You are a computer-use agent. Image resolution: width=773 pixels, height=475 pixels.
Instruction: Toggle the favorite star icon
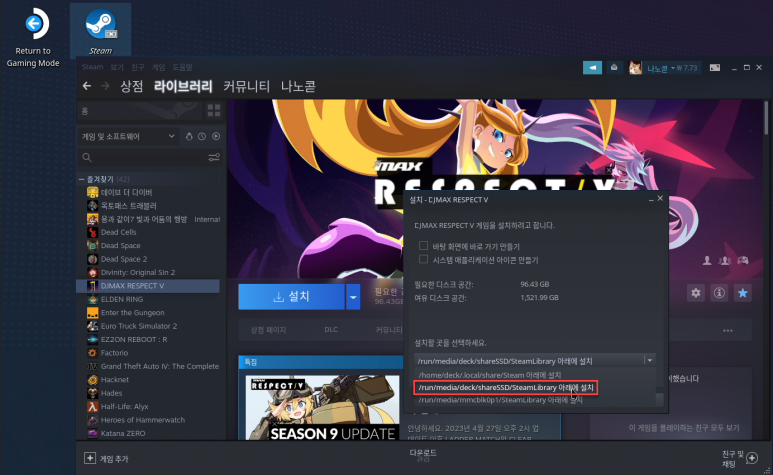point(742,293)
